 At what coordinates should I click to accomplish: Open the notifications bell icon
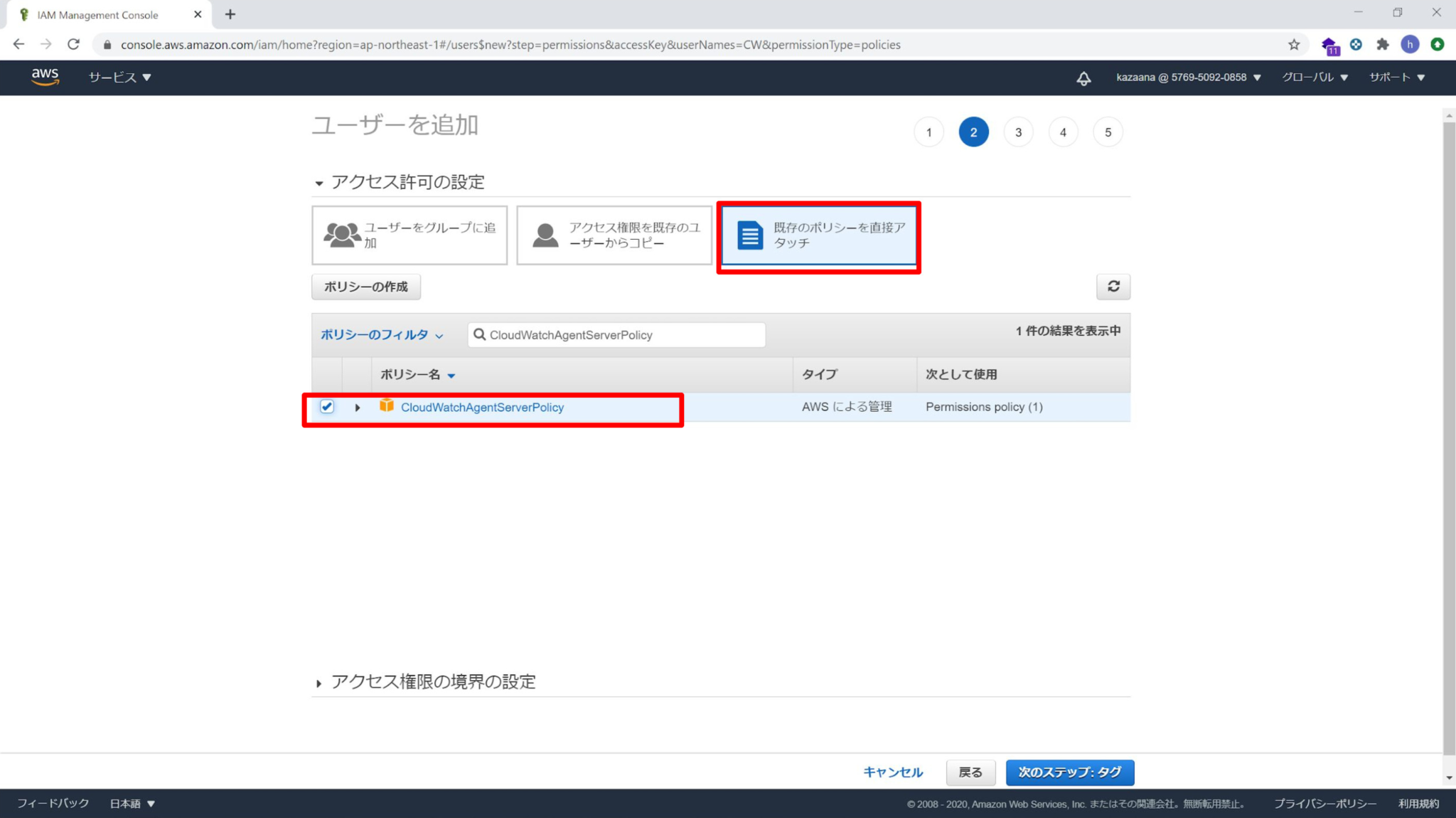(x=1083, y=78)
